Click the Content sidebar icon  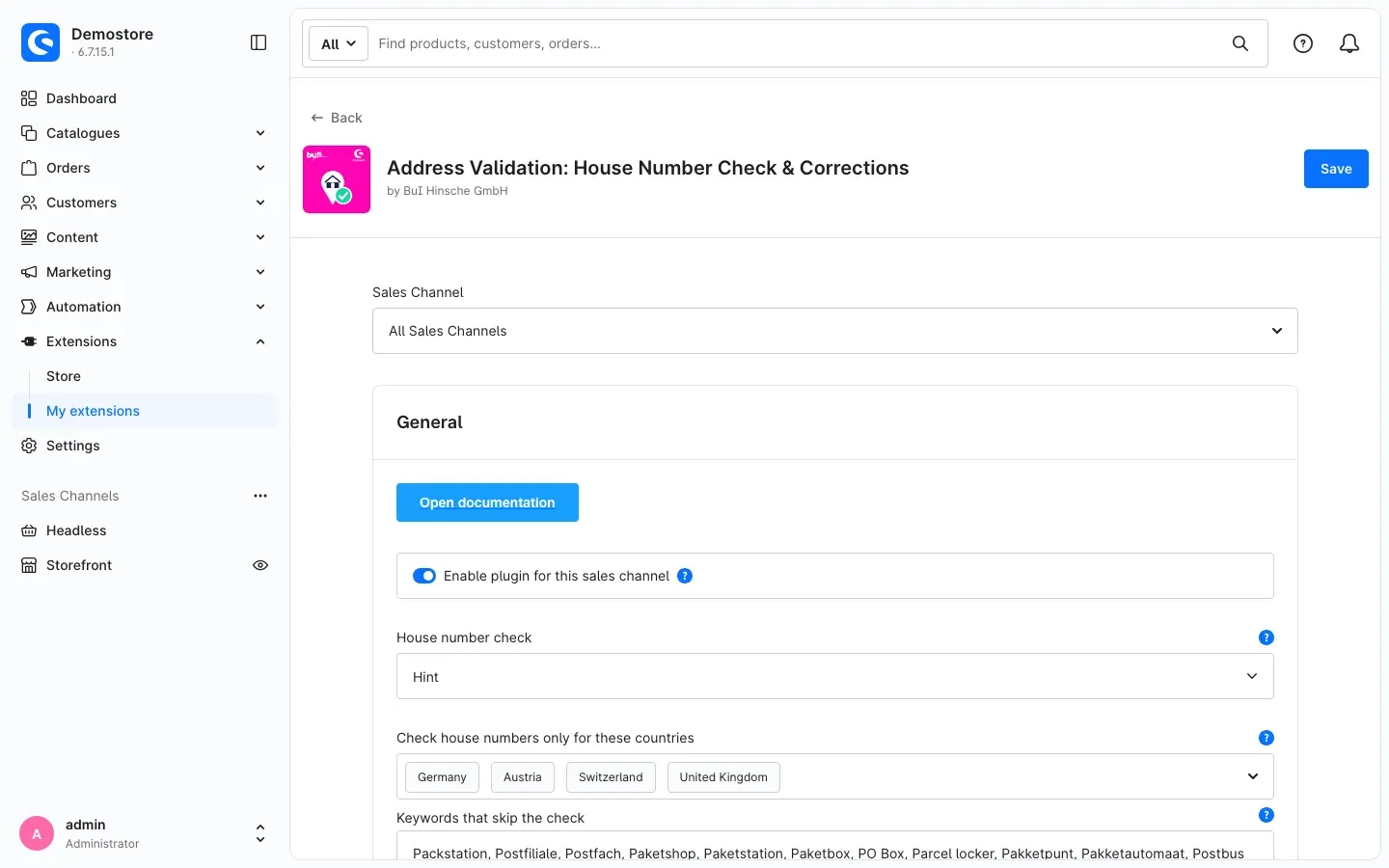click(29, 237)
